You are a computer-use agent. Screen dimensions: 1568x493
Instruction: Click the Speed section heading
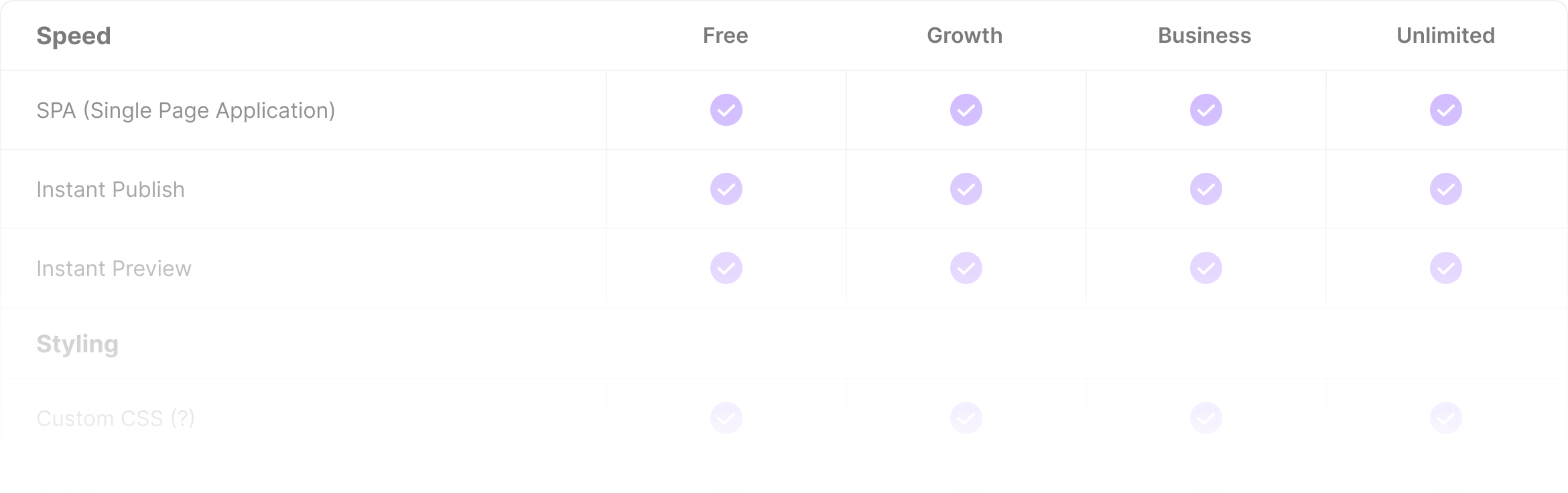pos(74,36)
